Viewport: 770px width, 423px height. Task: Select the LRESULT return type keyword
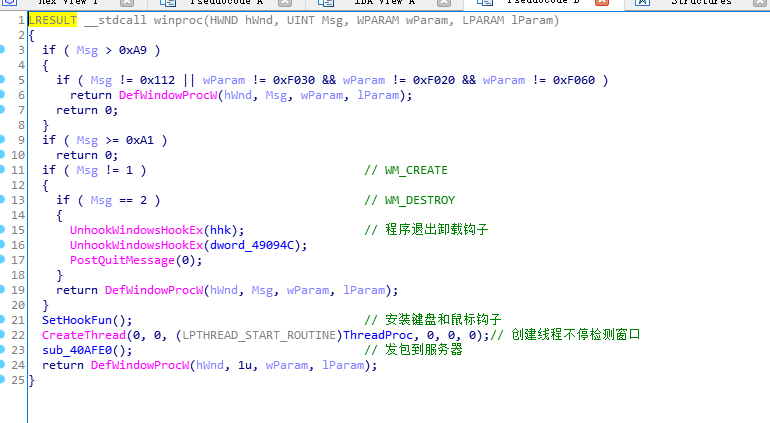coord(53,20)
